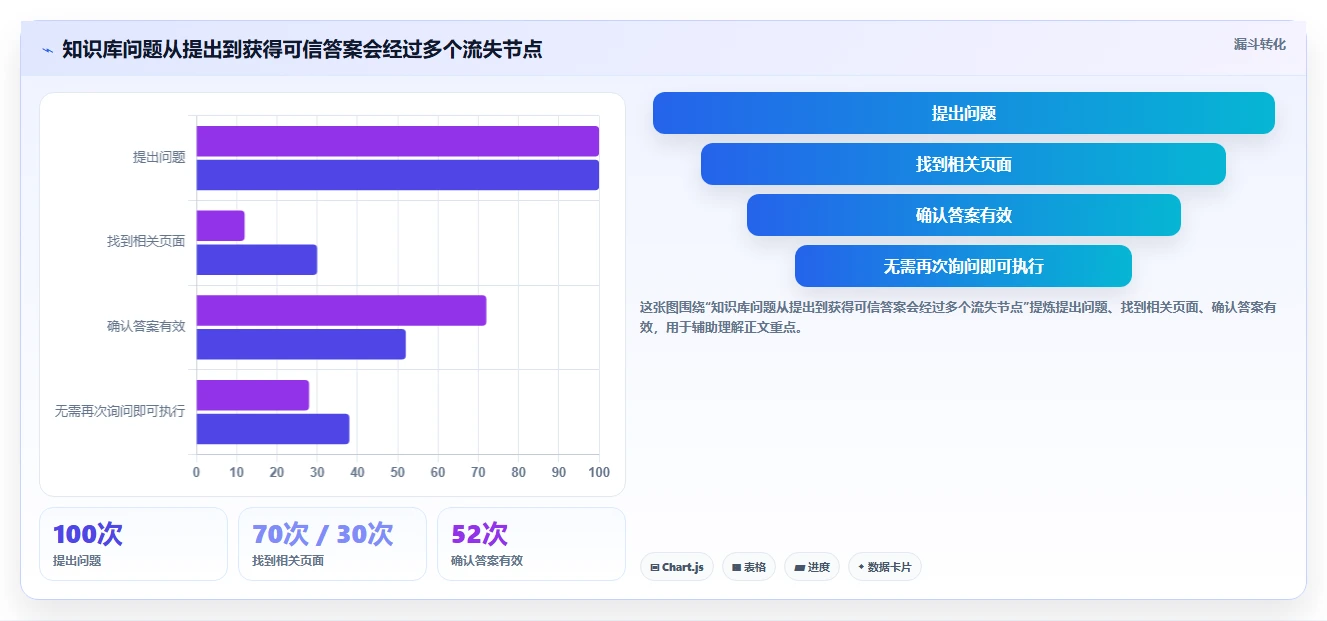Click the indigo bar for 提出问题

pos(397,175)
